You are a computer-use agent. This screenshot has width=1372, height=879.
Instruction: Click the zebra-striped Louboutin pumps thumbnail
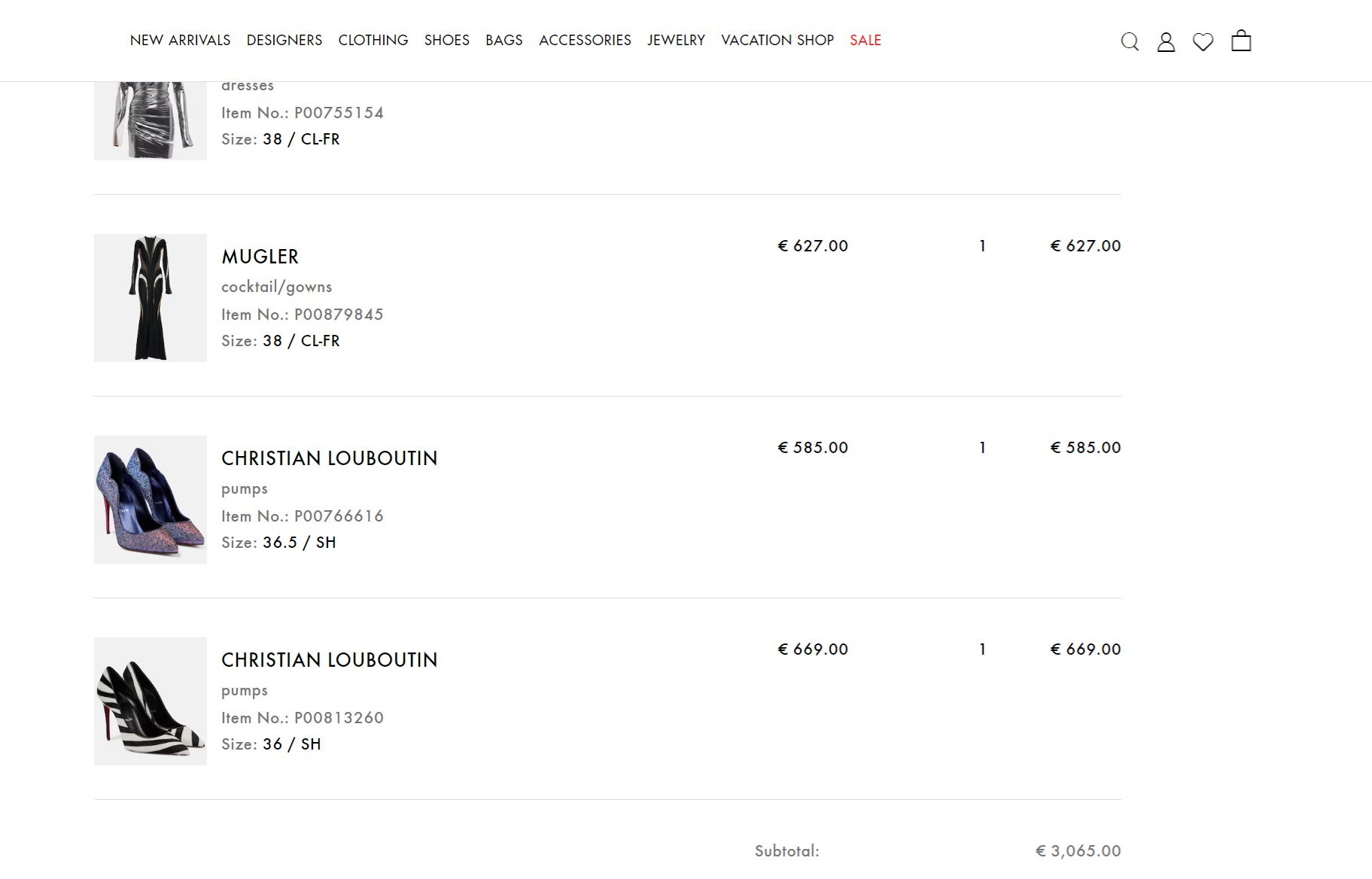click(151, 701)
